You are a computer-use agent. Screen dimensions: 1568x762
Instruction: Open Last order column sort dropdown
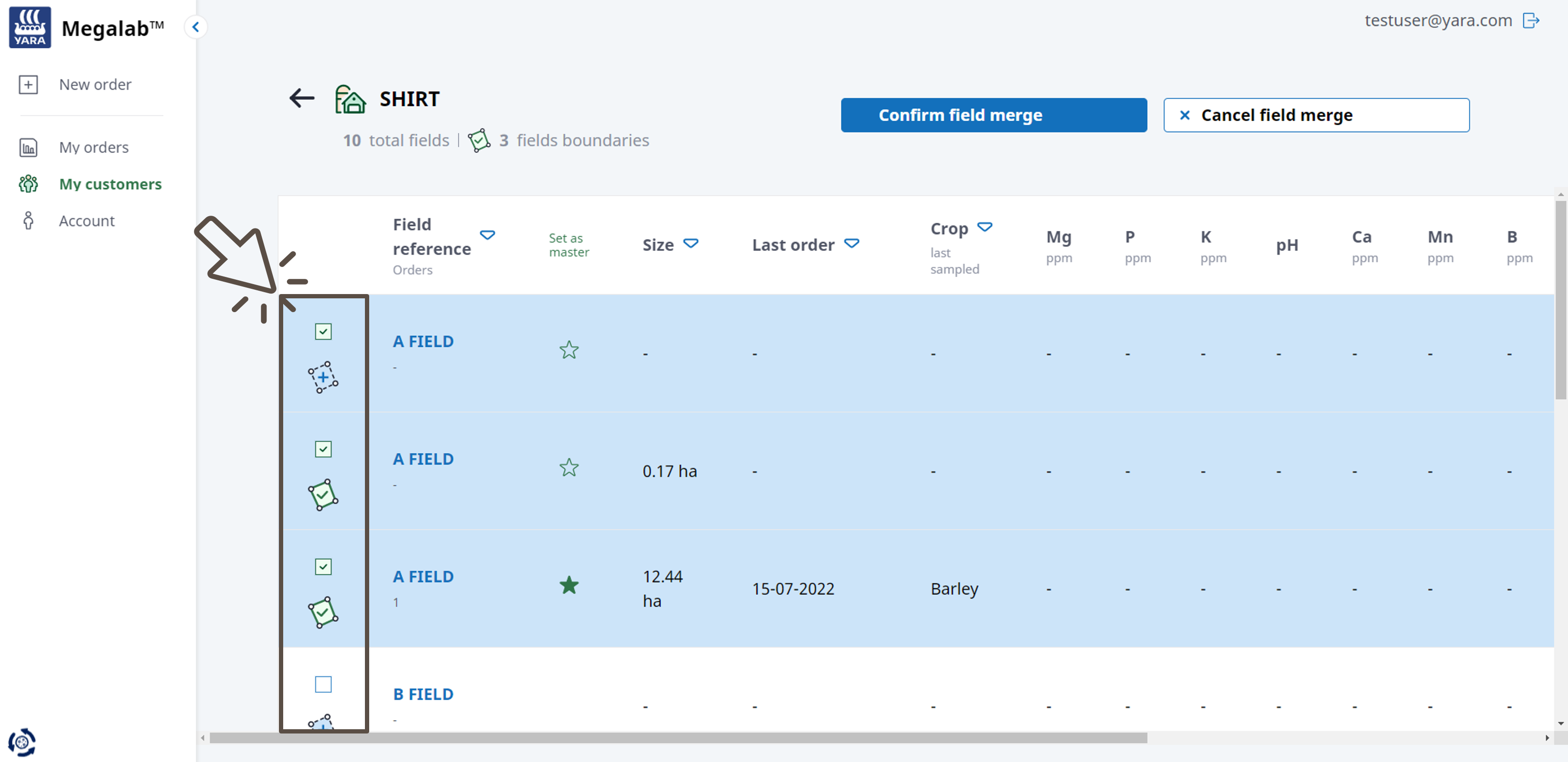coord(851,243)
